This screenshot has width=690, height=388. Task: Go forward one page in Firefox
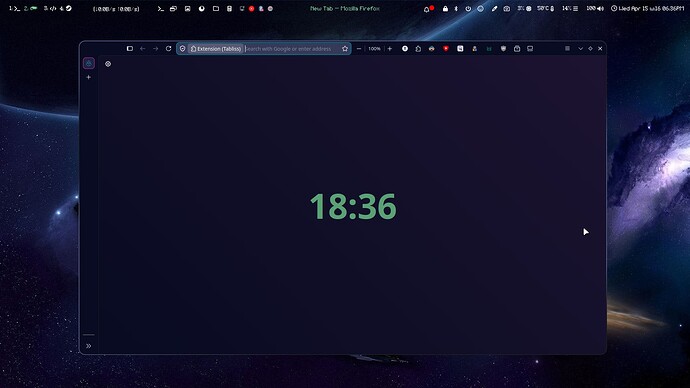click(155, 48)
